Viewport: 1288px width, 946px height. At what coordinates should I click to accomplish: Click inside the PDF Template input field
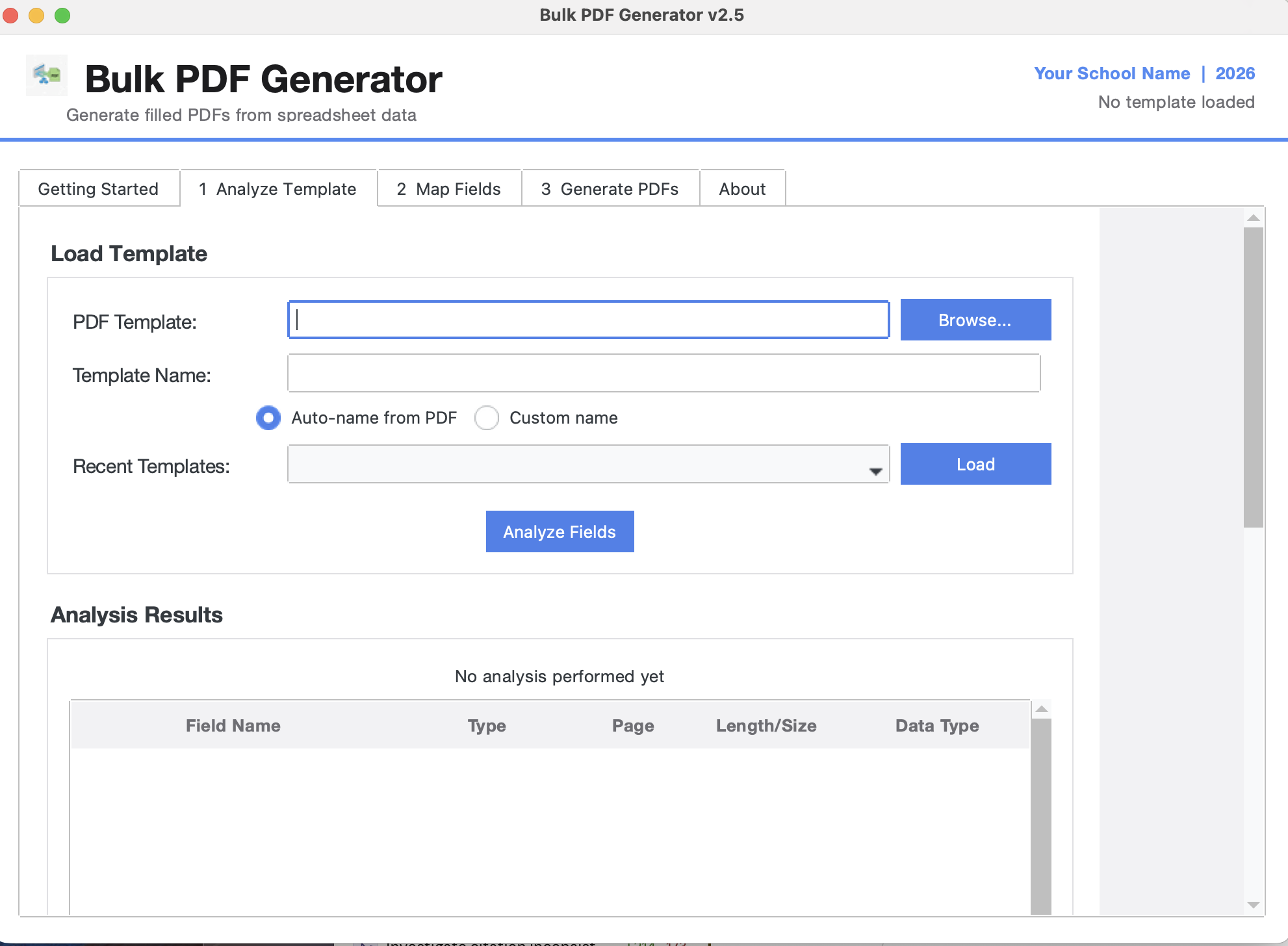point(588,320)
